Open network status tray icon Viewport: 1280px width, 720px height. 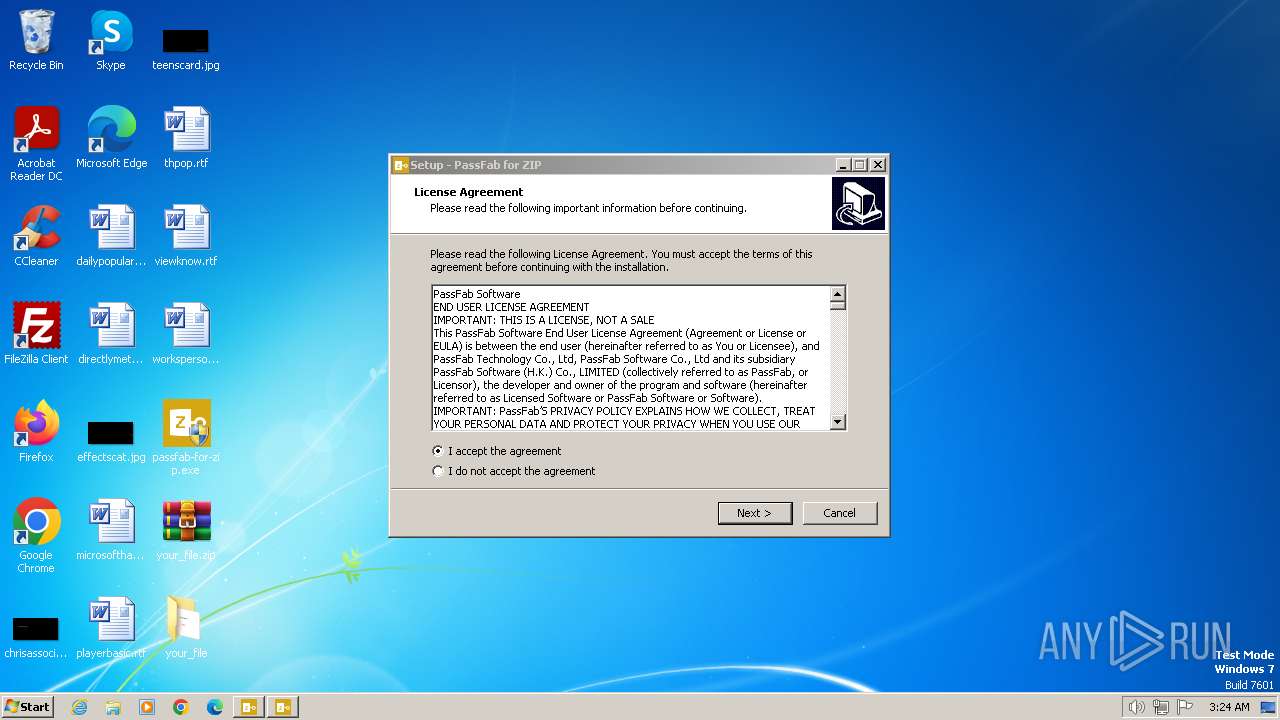pyautogui.click(x=1161, y=707)
